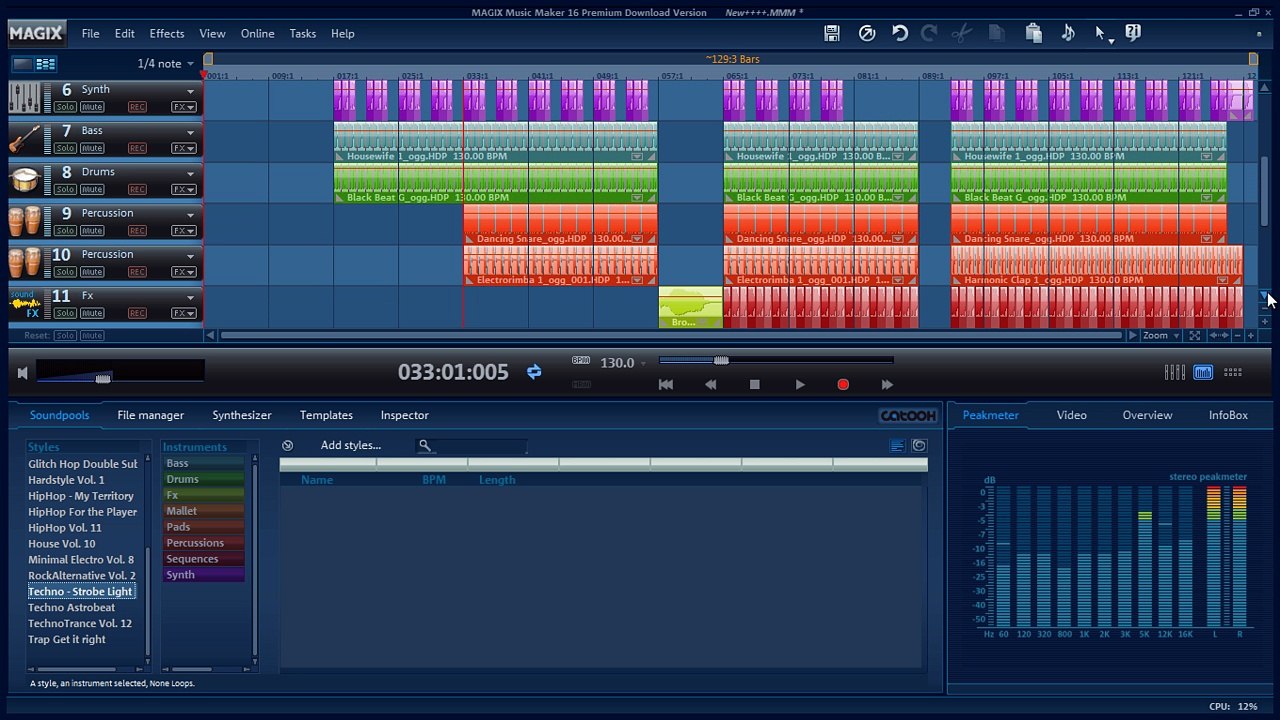1280x720 pixels.
Task: Click the snare drum icon on track 8
Action: [x=25, y=180]
